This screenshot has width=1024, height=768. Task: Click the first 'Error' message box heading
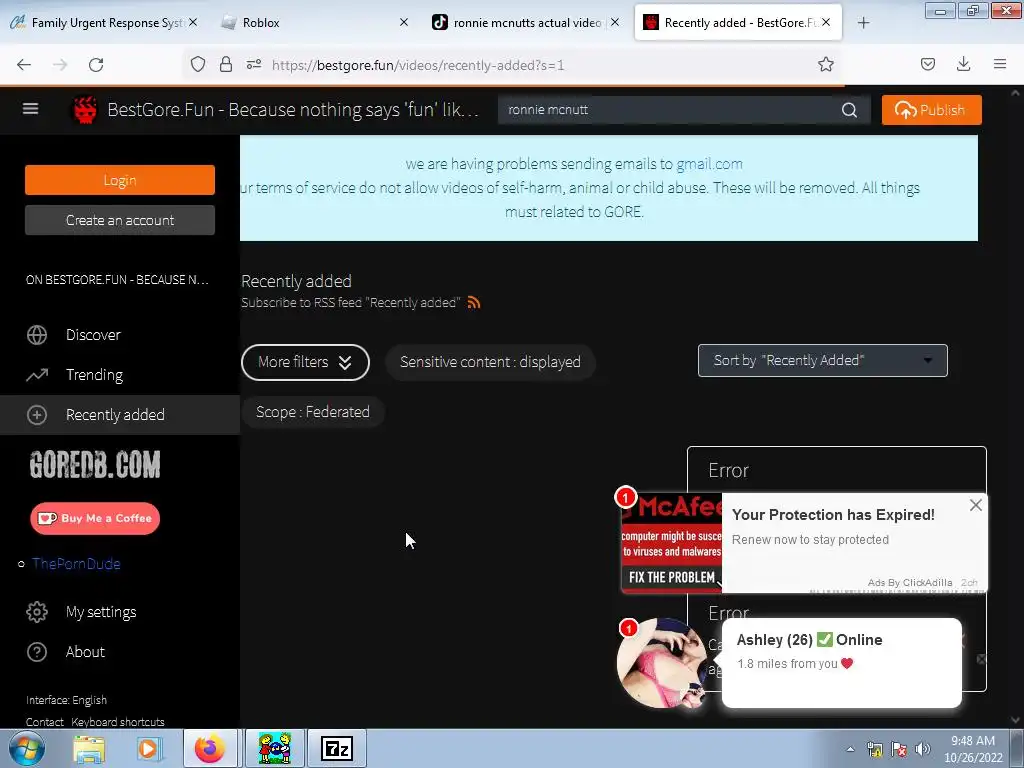point(728,470)
